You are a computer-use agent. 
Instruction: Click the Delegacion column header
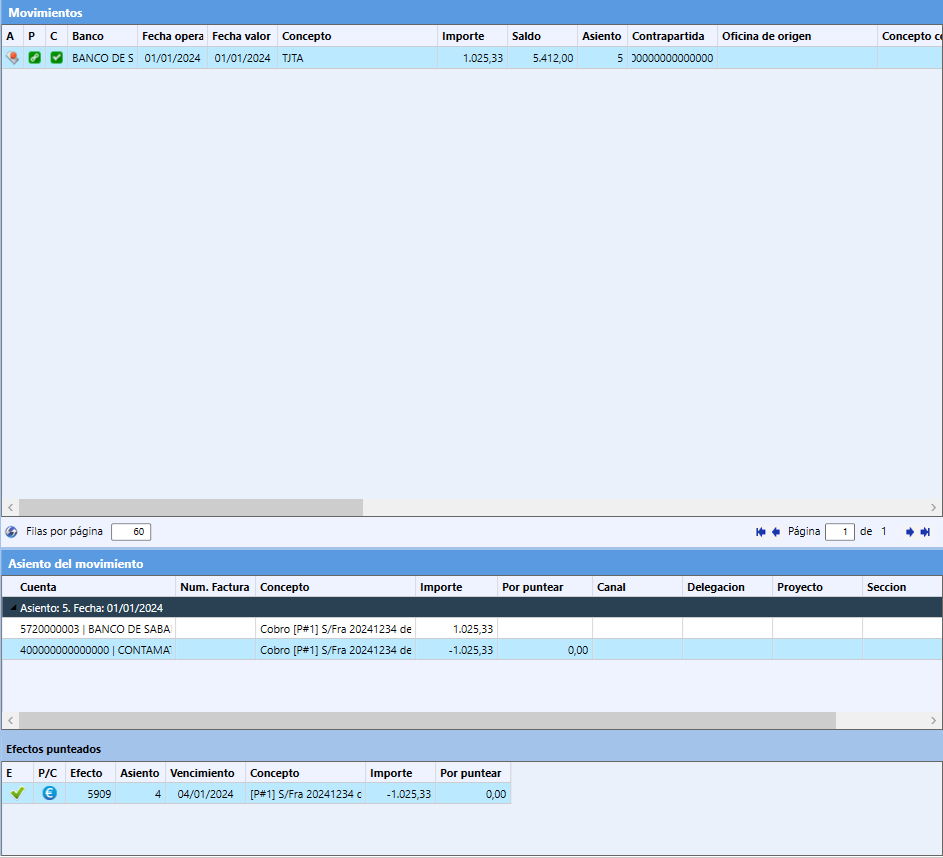click(x=728, y=587)
